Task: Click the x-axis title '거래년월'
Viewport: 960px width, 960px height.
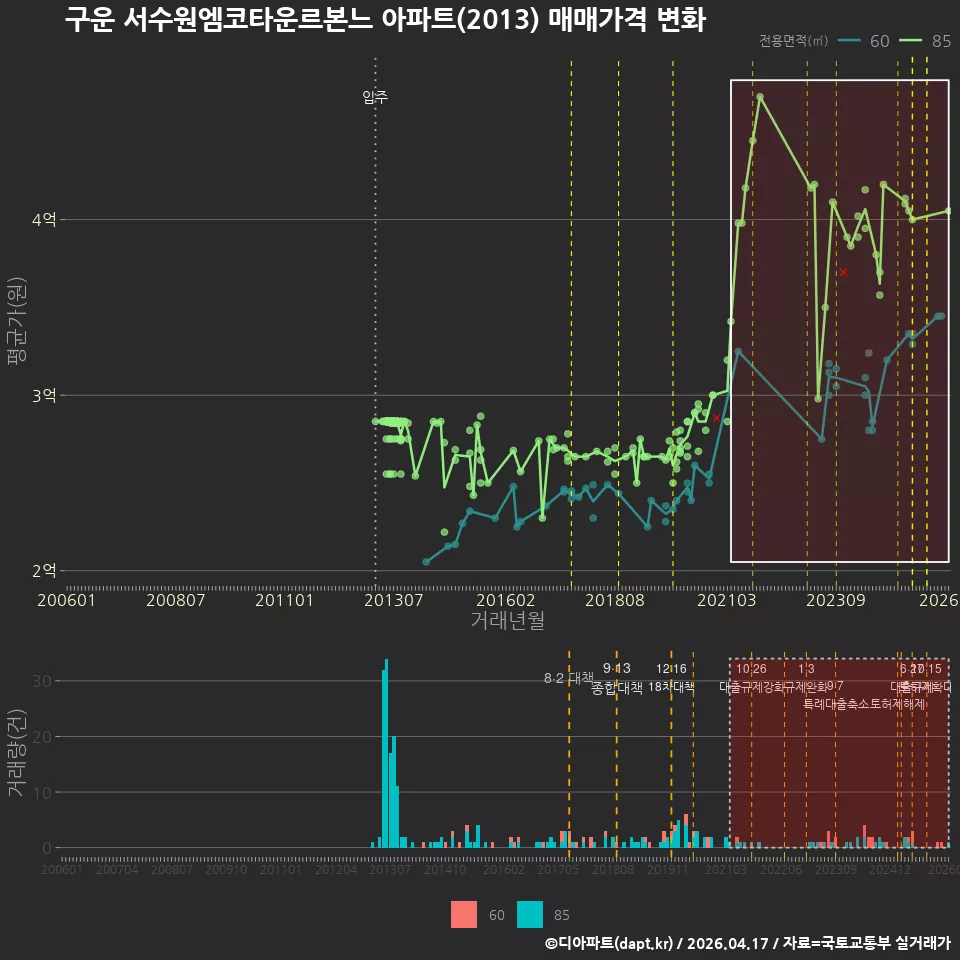Action: (x=508, y=620)
